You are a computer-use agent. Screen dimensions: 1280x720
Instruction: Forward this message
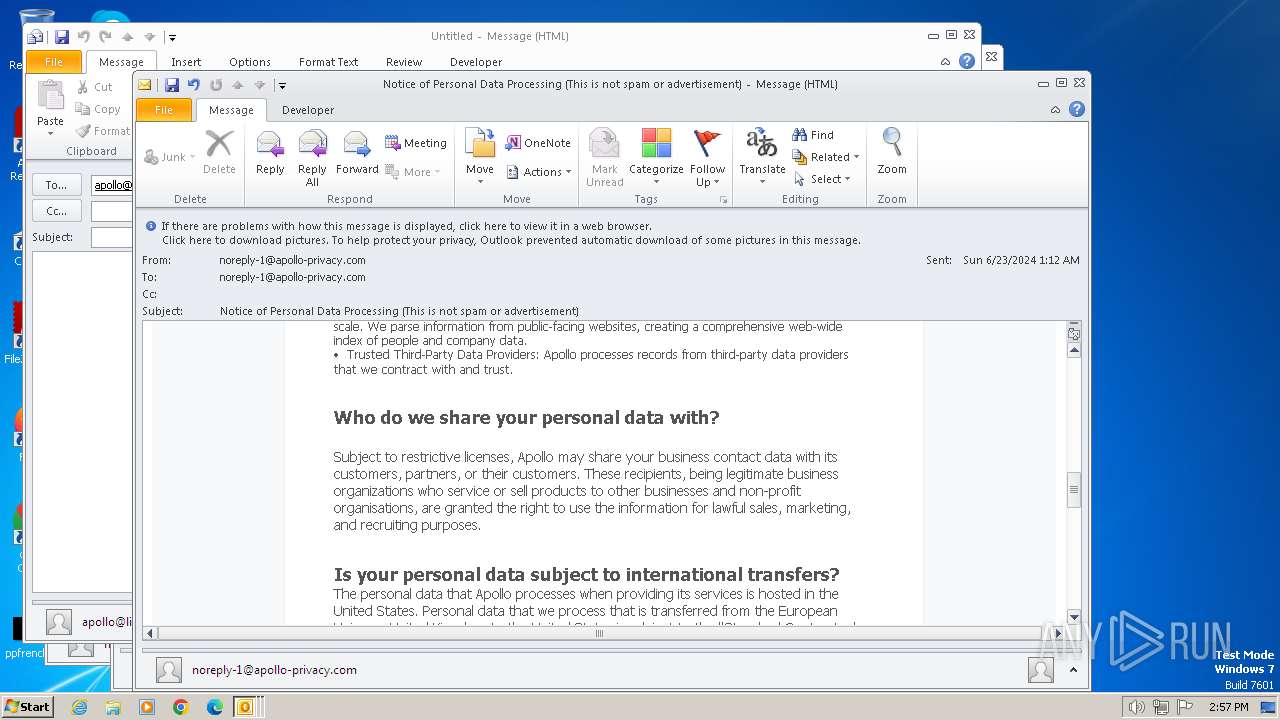click(x=357, y=155)
